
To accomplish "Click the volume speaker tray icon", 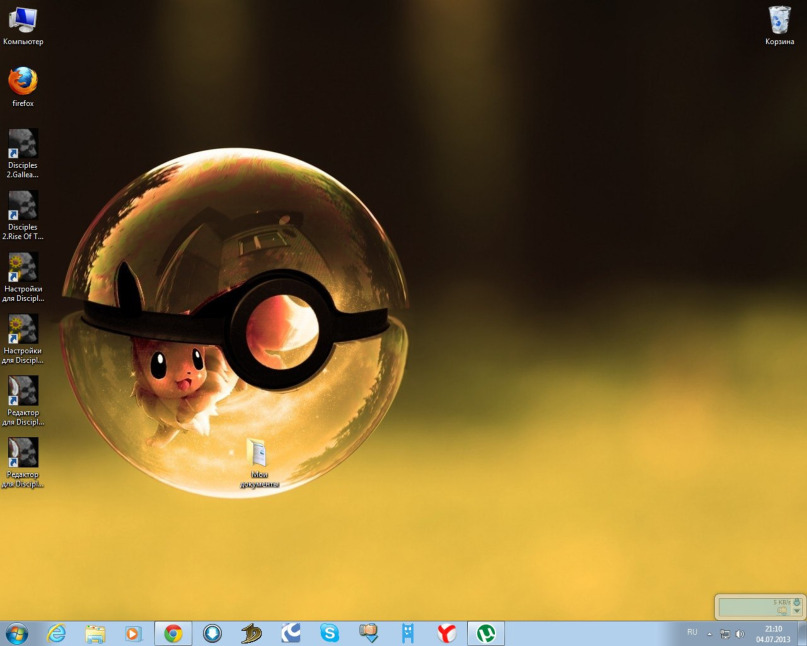I will [740, 633].
